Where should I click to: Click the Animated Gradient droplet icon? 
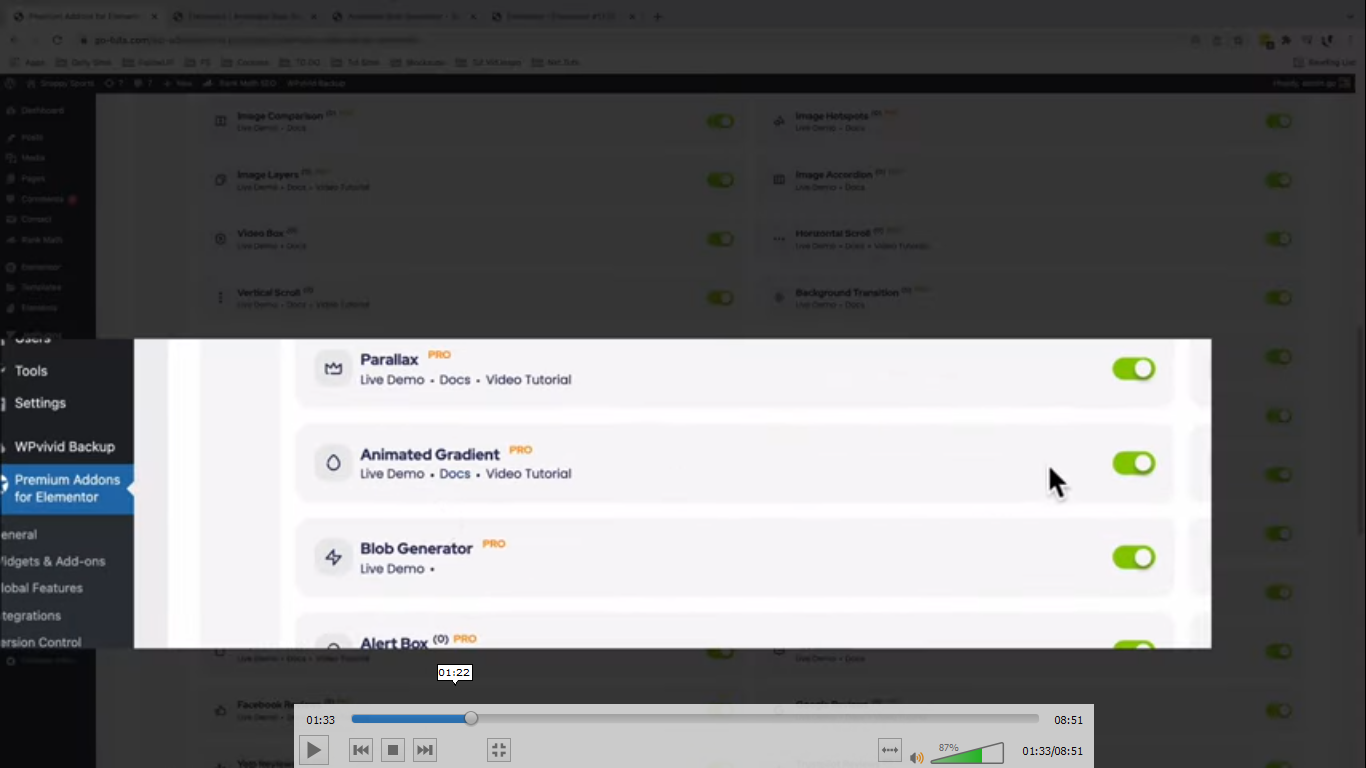pyautogui.click(x=333, y=463)
